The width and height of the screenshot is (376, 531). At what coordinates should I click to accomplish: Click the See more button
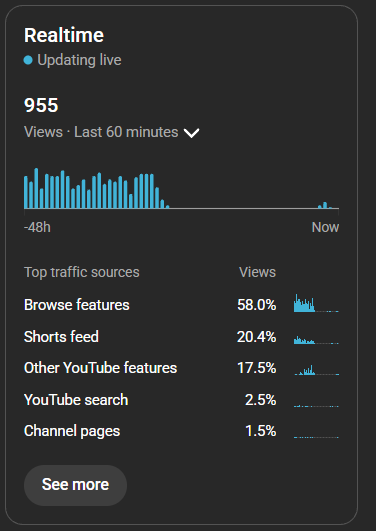tap(75, 485)
